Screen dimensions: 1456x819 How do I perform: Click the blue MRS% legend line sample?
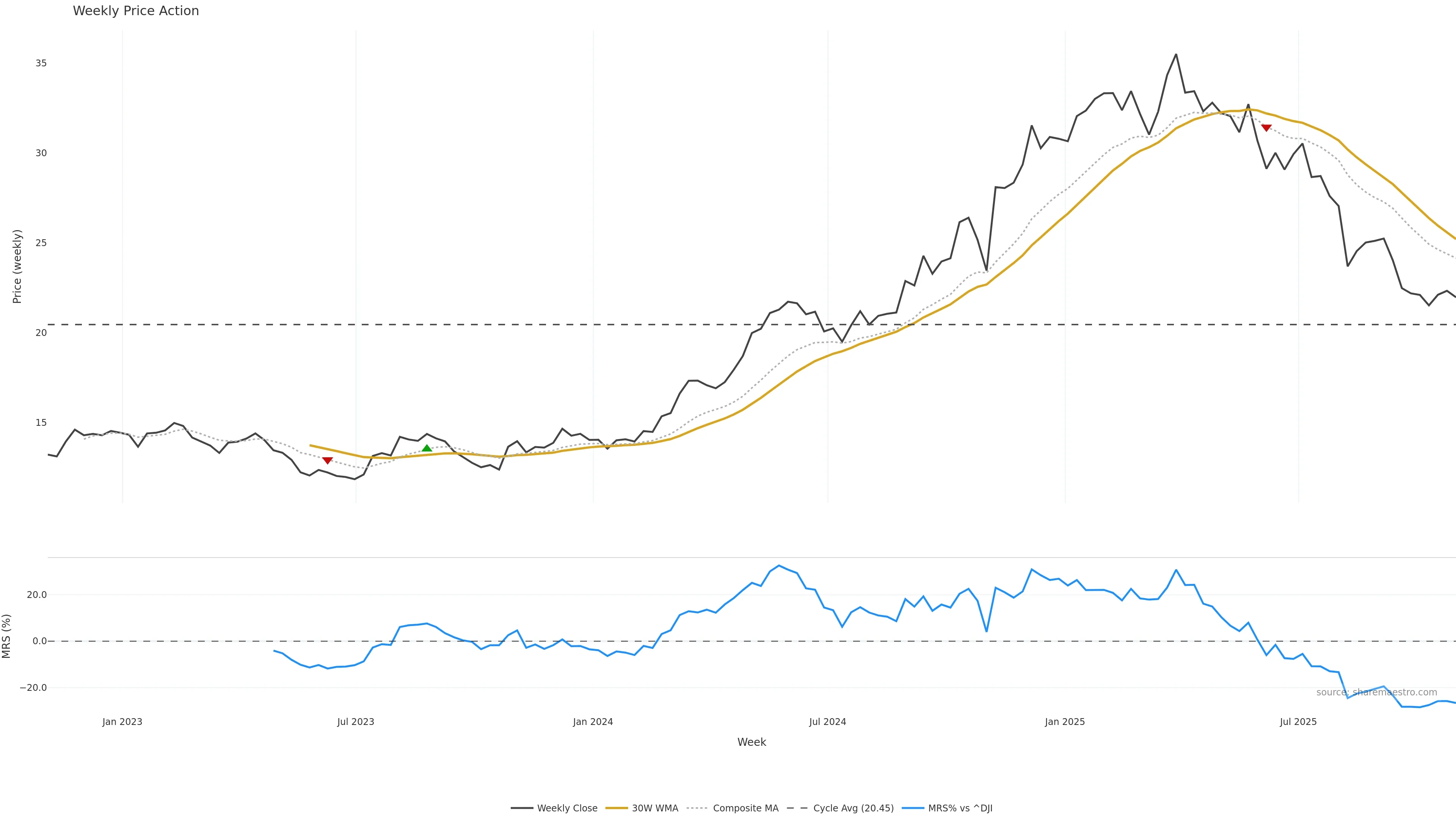tap(913, 808)
